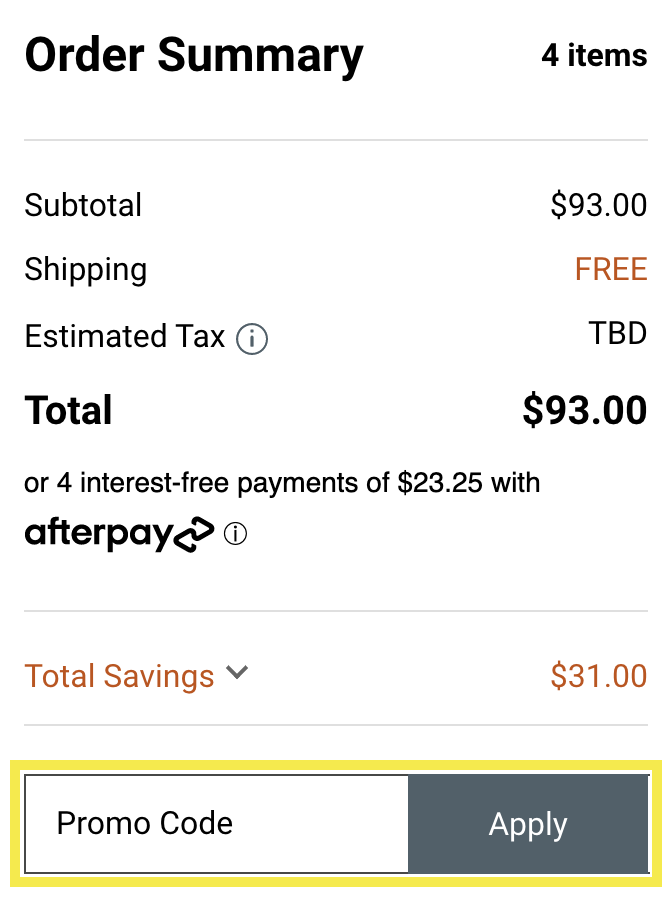Click the interest-free payments of $23.25 text
670x900 pixels.
pyautogui.click(x=282, y=483)
